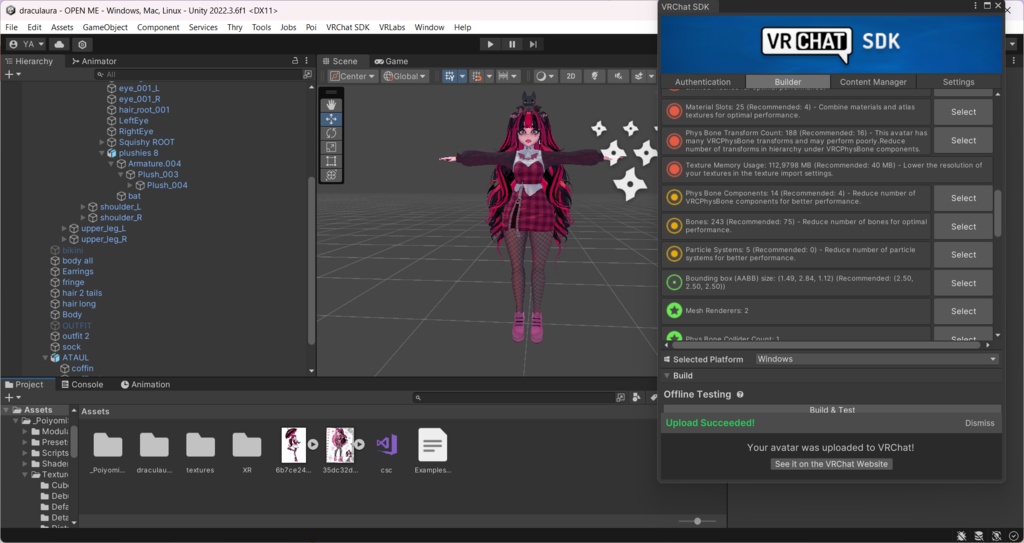Select the Move tool in Scene toolbar
1024x543 pixels.
point(331,119)
